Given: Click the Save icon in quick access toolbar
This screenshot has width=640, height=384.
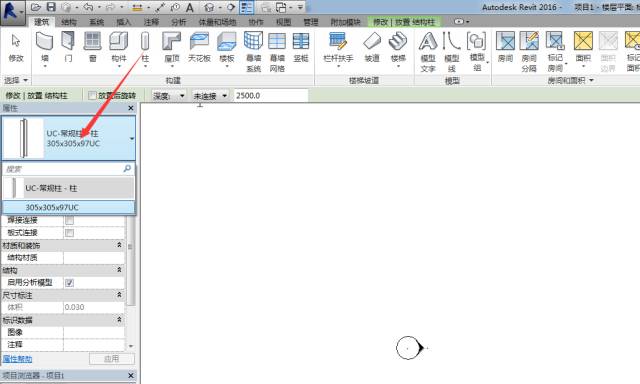Looking at the screenshot, I should pyautogui.click(x=51, y=7).
